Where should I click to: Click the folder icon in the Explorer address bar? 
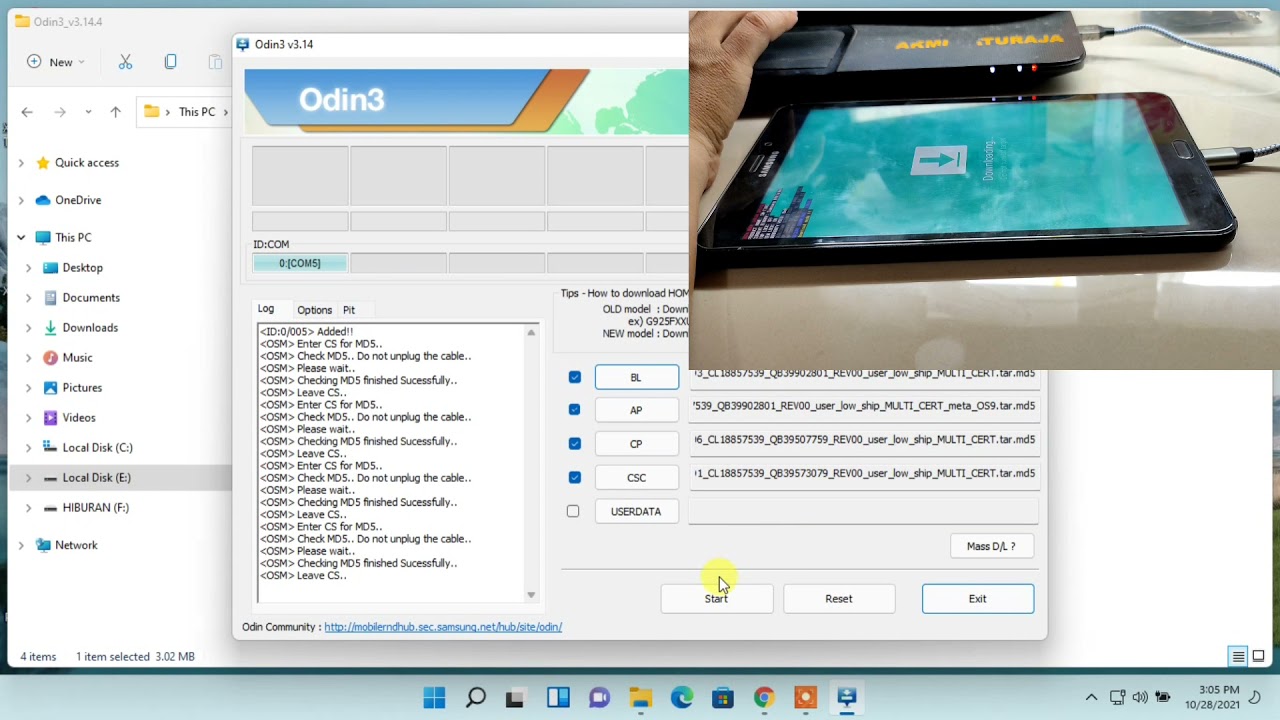(x=152, y=112)
